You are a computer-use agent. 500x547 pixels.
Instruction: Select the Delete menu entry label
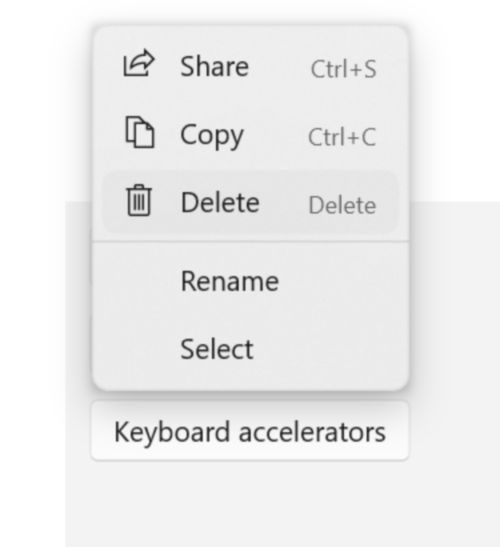pos(220,202)
